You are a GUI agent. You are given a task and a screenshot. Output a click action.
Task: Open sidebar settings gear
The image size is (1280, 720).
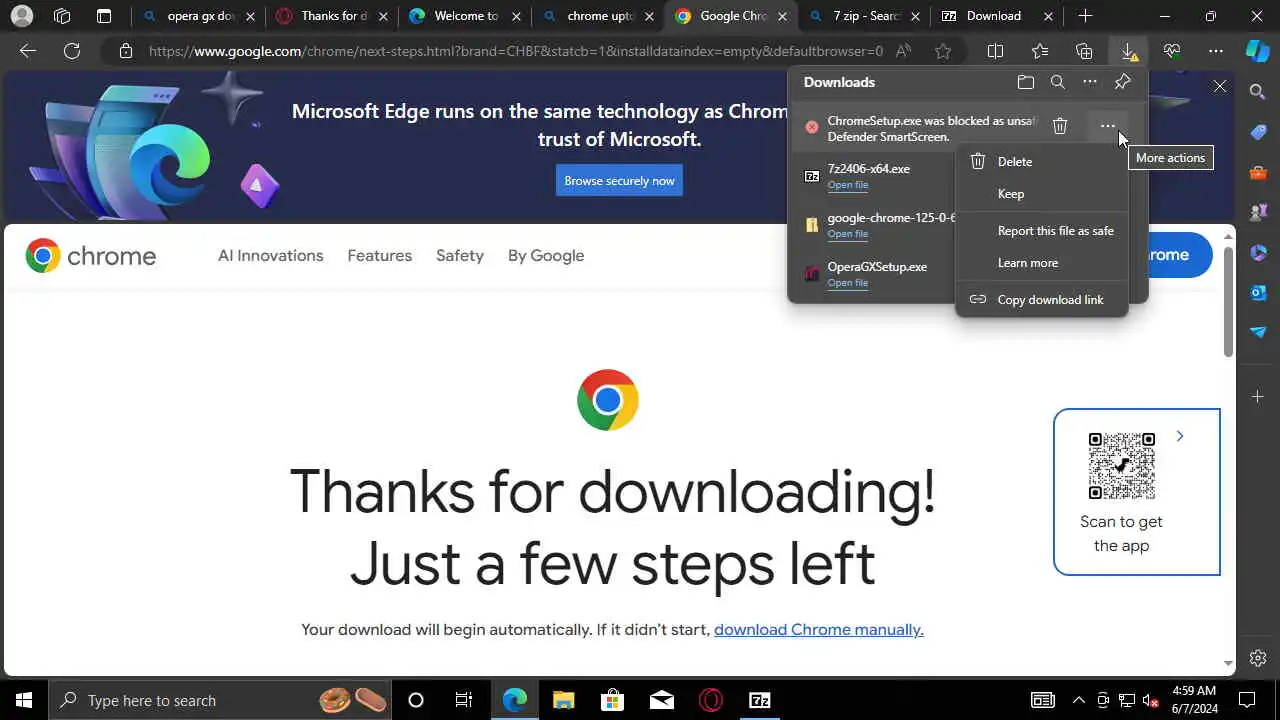coord(1258,658)
